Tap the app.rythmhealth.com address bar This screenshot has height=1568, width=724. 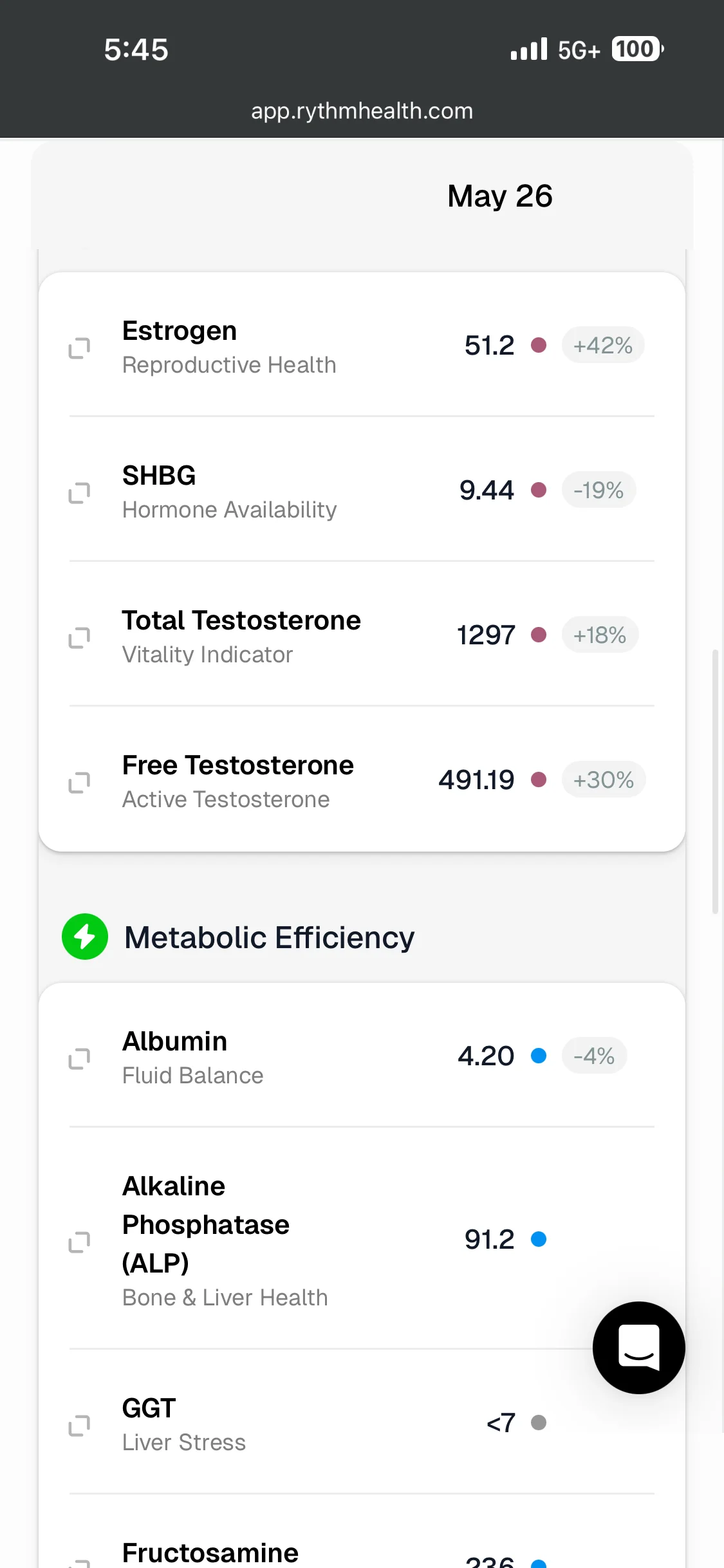[362, 111]
